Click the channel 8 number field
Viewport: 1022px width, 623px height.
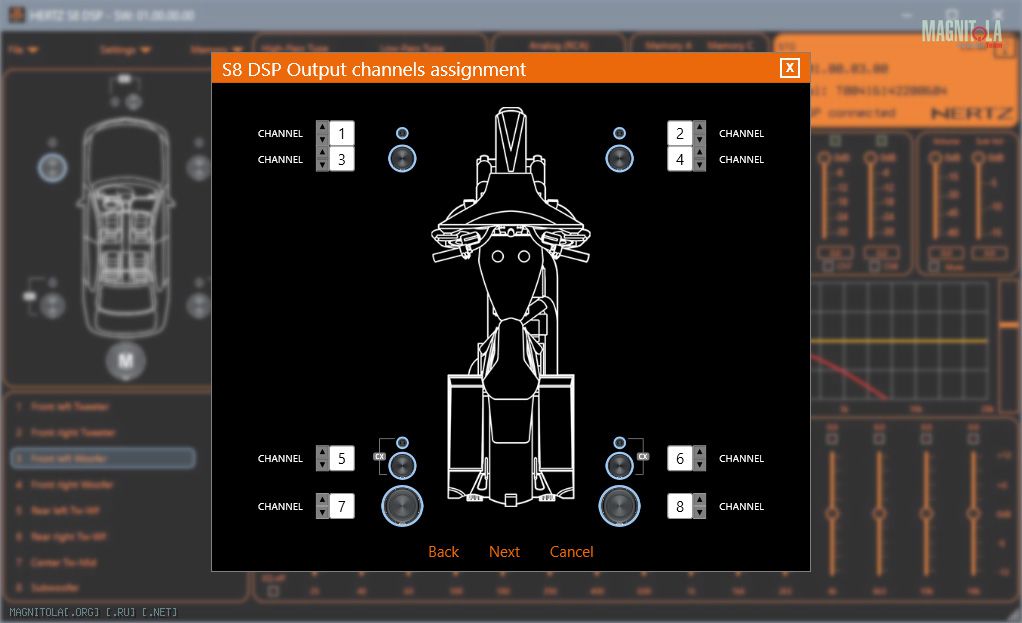coord(680,506)
